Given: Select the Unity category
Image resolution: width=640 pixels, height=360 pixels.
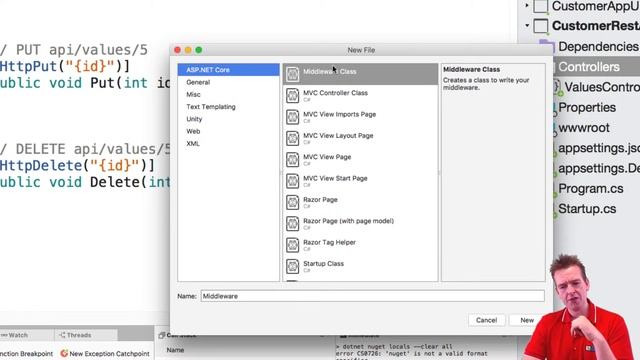Looking at the screenshot, I should [x=194, y=119].
